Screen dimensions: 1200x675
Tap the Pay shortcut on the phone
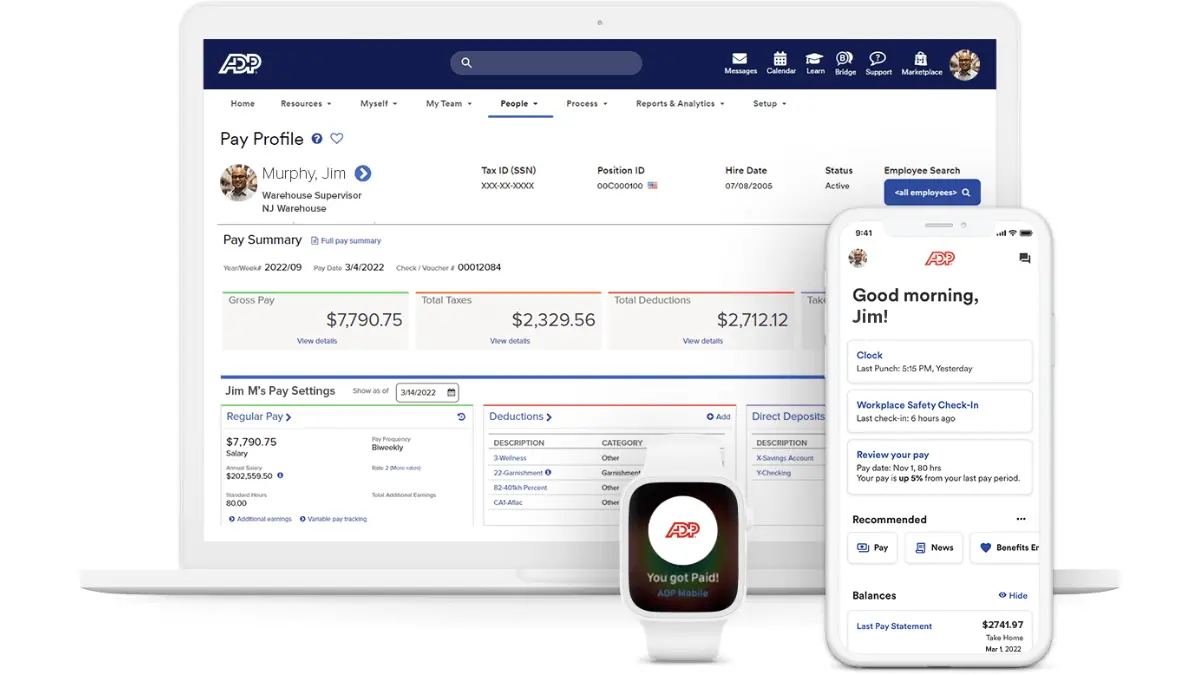point(873,548)
